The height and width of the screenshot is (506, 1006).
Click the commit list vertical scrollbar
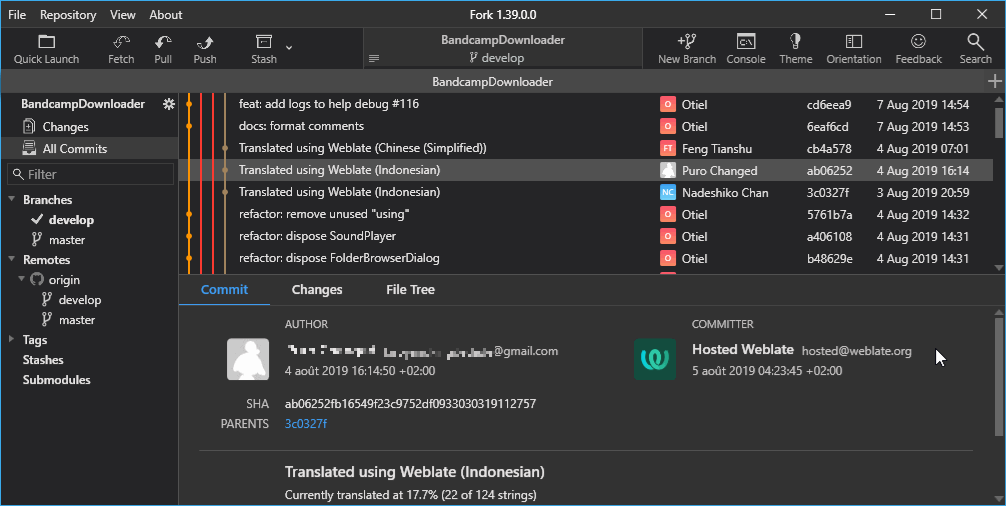click(x=998, y=121)
